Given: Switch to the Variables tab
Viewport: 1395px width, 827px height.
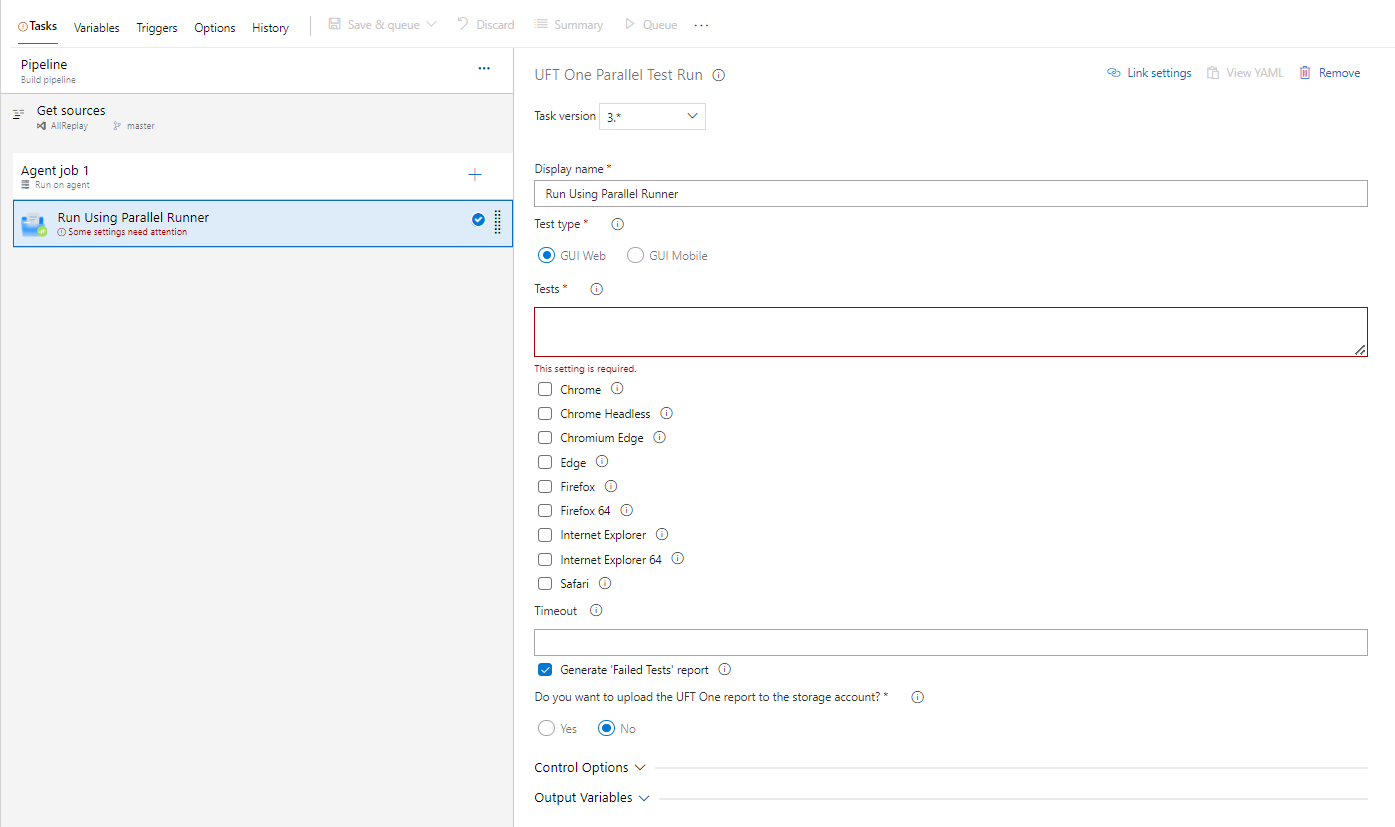Looking at the screenshot, I should 97,28.
